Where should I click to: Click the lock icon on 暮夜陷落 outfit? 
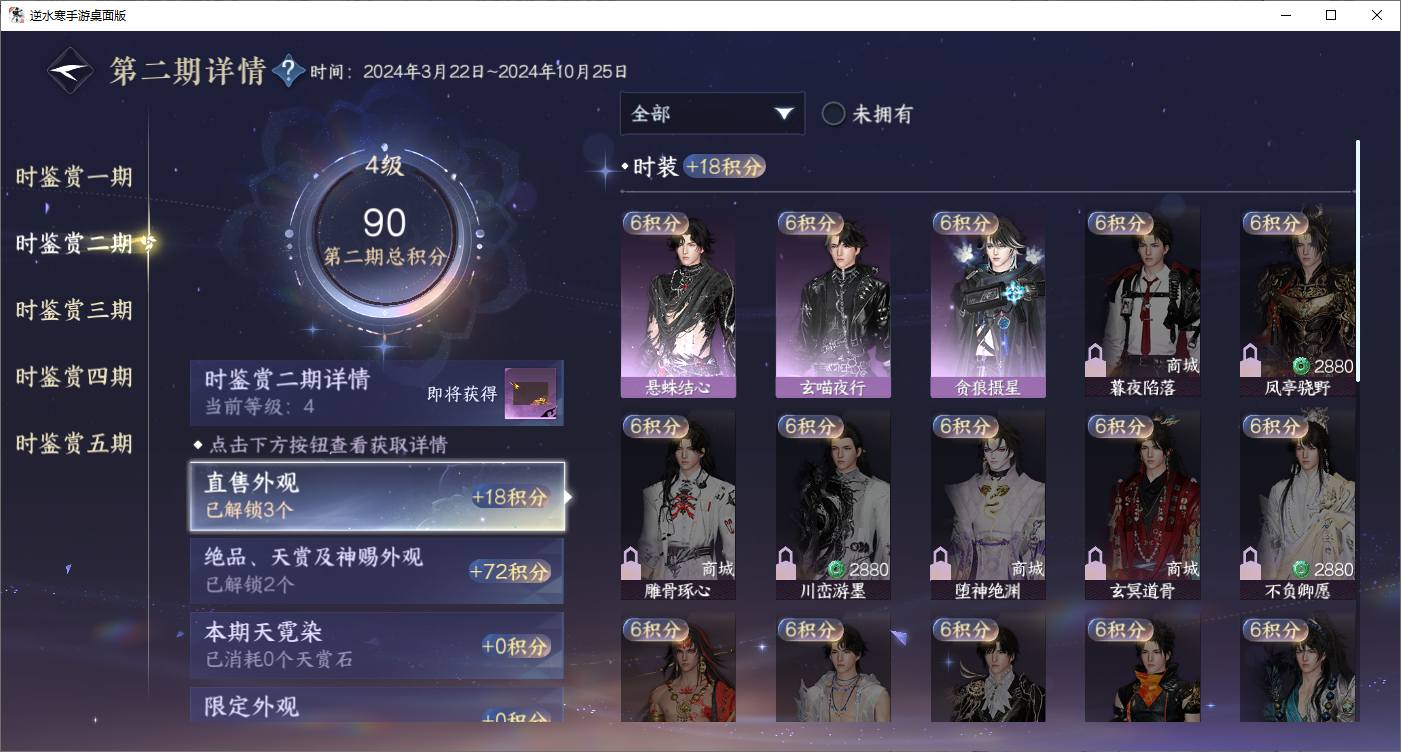coord(1095,359)
